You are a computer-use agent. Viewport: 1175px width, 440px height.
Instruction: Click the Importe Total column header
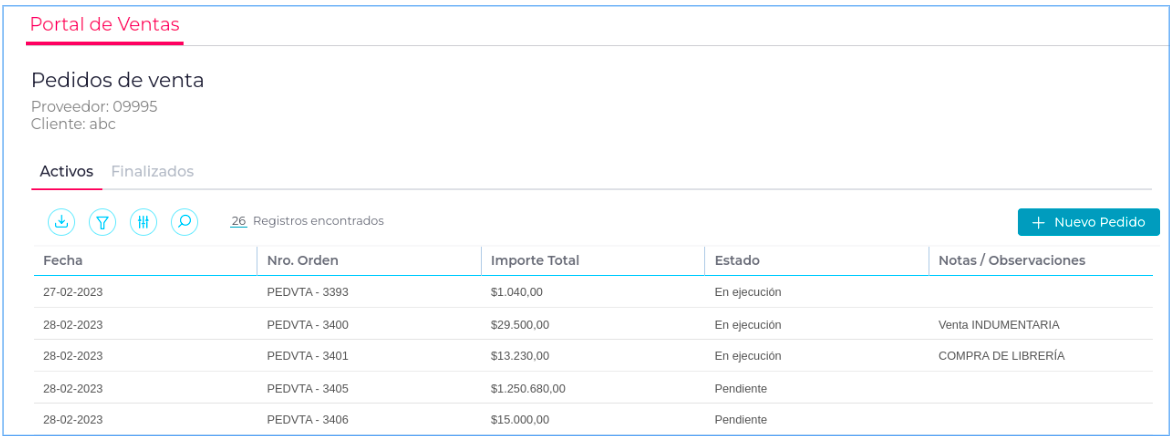(535, 261)
